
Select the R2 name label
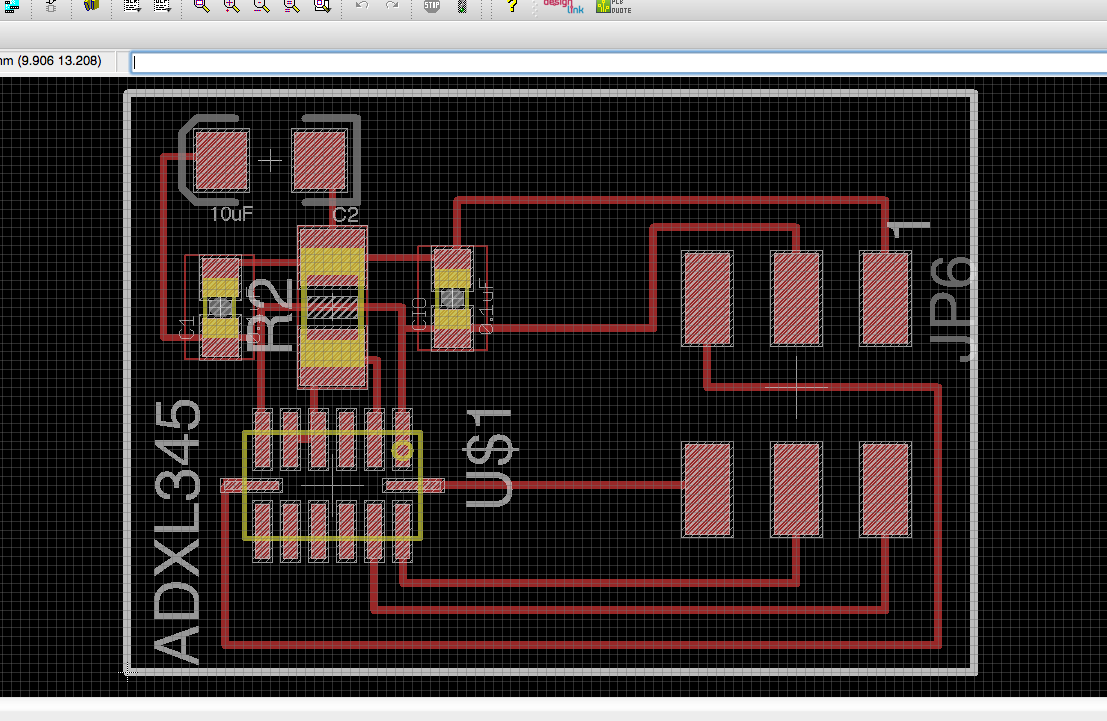pos(270,314)
